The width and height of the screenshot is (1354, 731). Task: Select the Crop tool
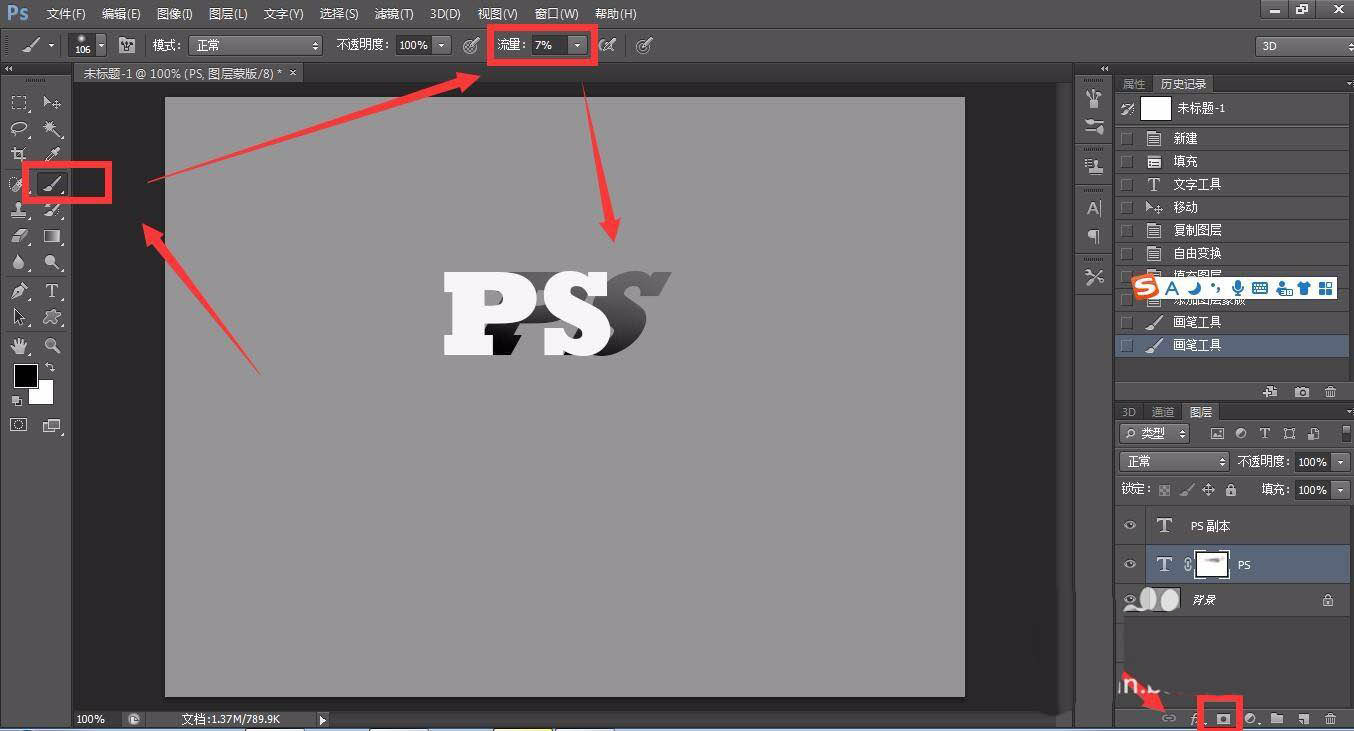tap(19, 155)
